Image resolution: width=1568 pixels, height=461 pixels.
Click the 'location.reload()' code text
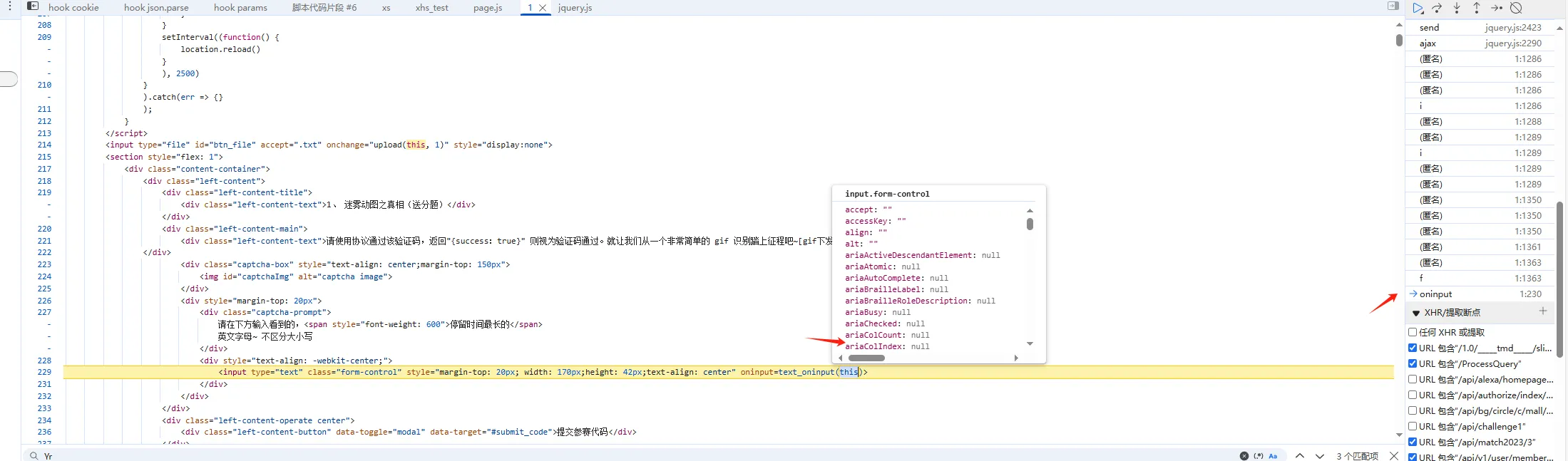(220, 49)
